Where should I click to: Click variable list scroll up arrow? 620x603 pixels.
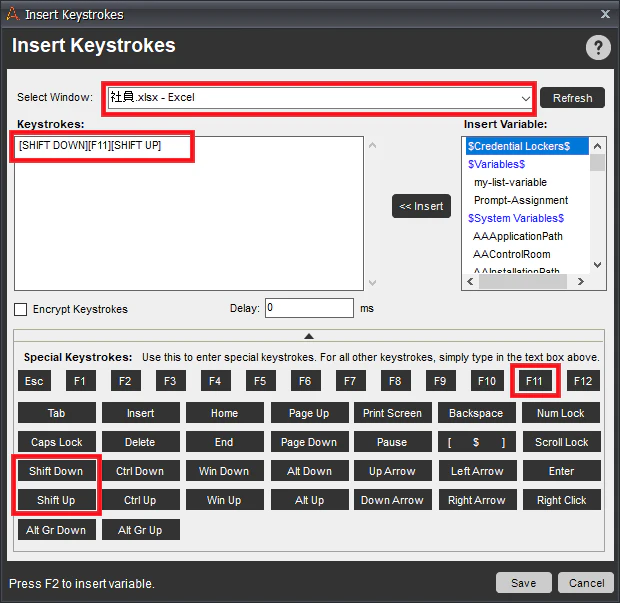(x=597, y=146)
